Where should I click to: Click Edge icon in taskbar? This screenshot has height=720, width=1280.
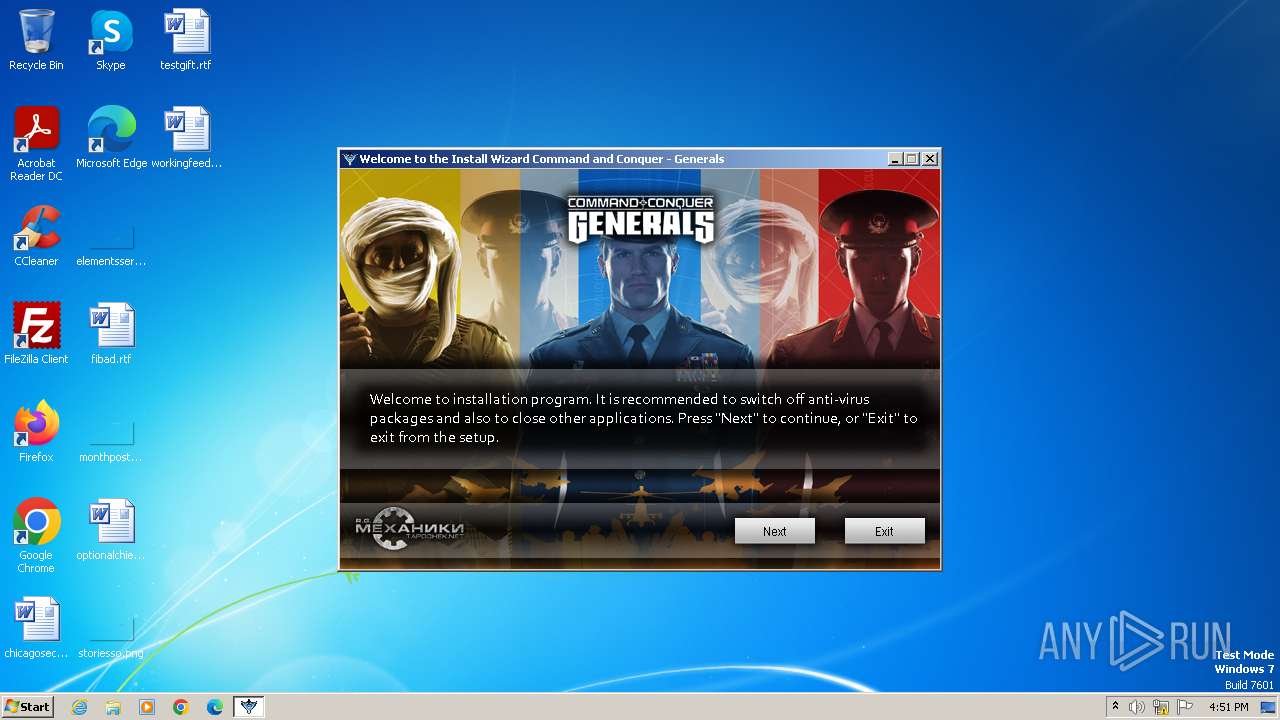(215, 707)
